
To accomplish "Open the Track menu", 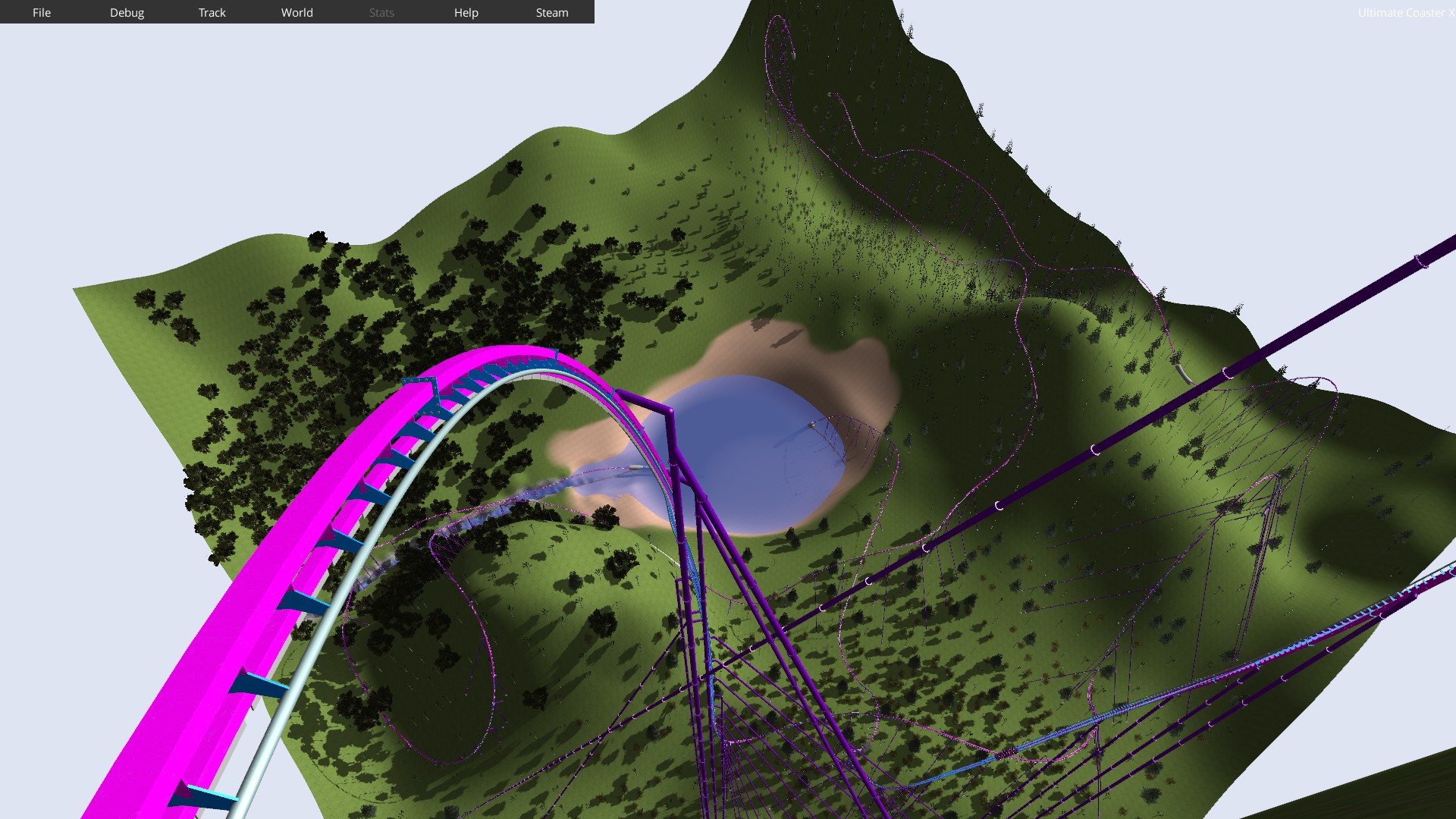I will 212,12.
